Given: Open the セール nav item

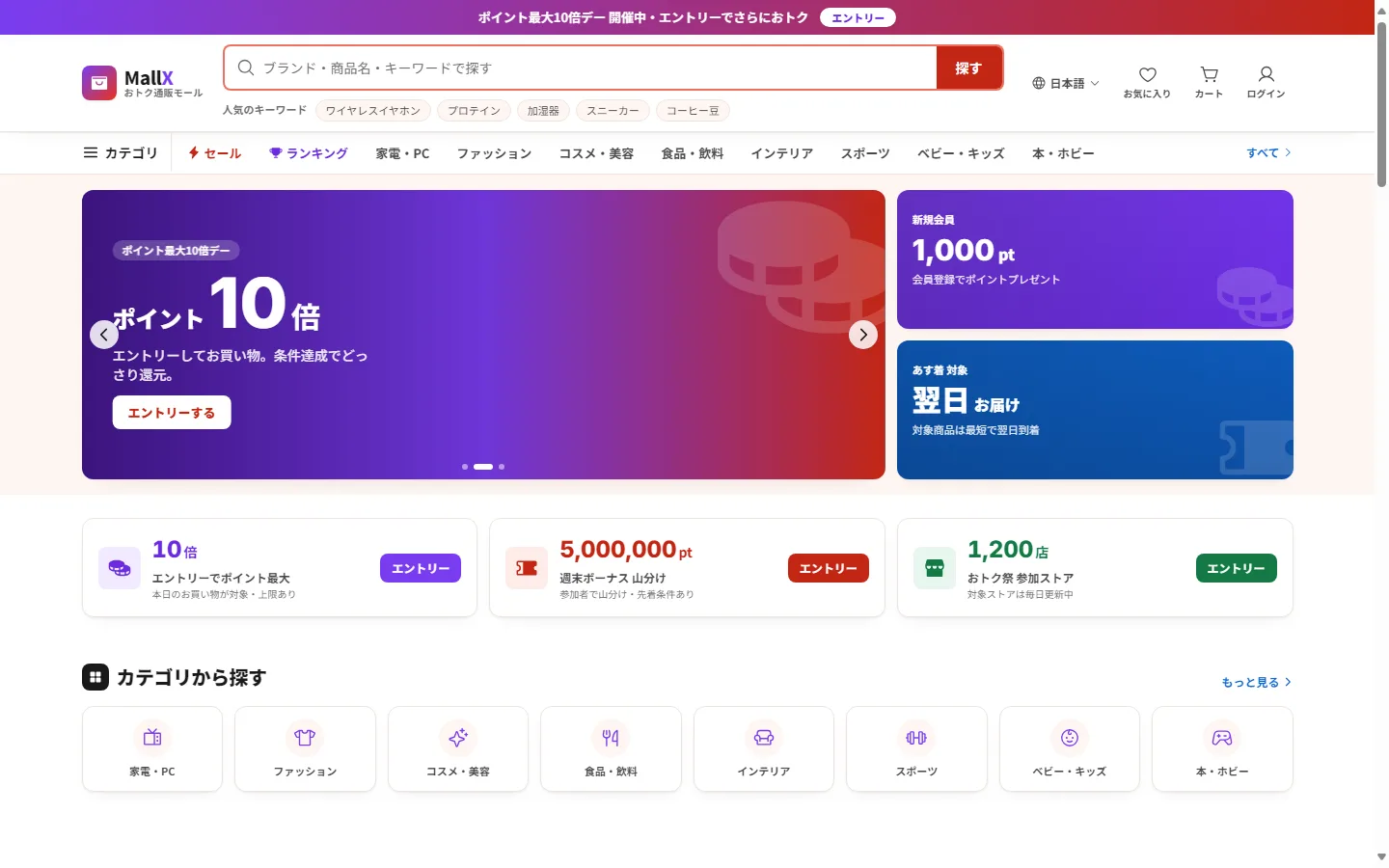Looking at the screenshot, I should coord(215,153).
